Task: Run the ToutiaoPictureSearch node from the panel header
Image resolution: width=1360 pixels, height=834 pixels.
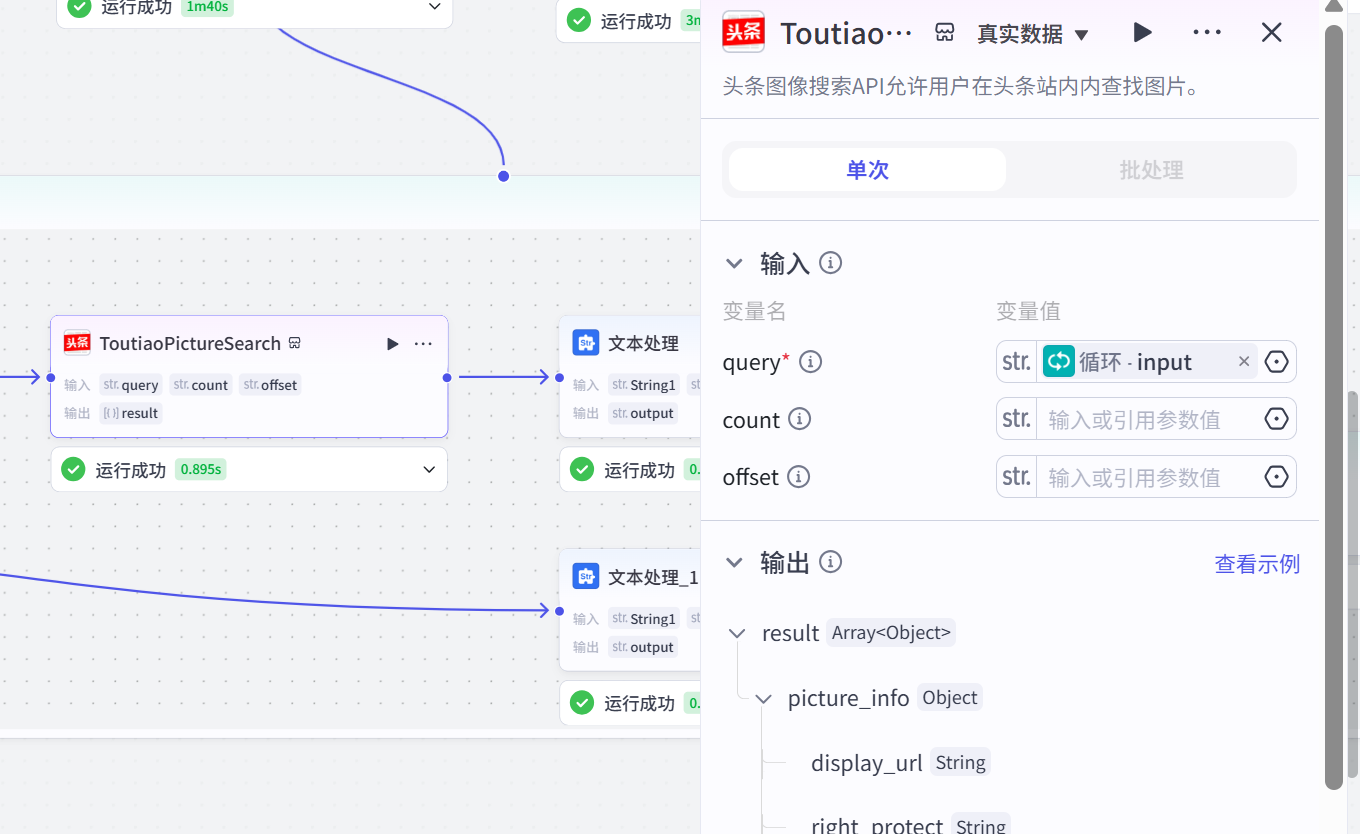Action: pyautogui.click(x=1142, y=33)
